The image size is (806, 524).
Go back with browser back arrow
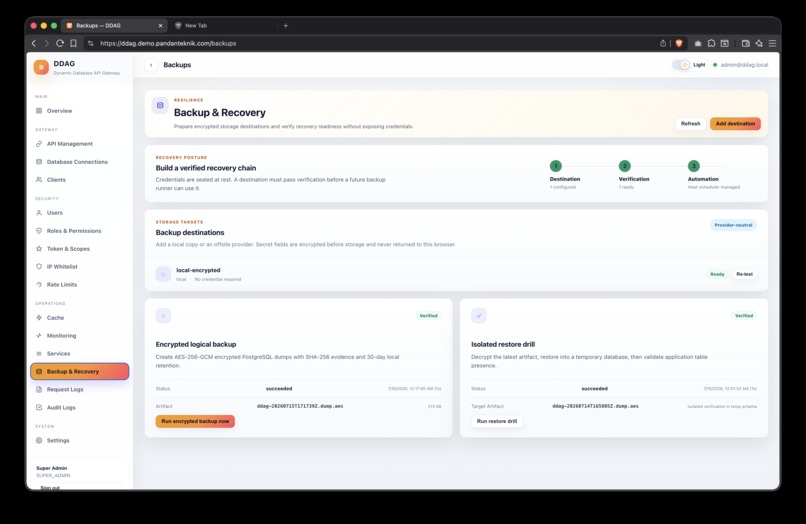(34, 44)
